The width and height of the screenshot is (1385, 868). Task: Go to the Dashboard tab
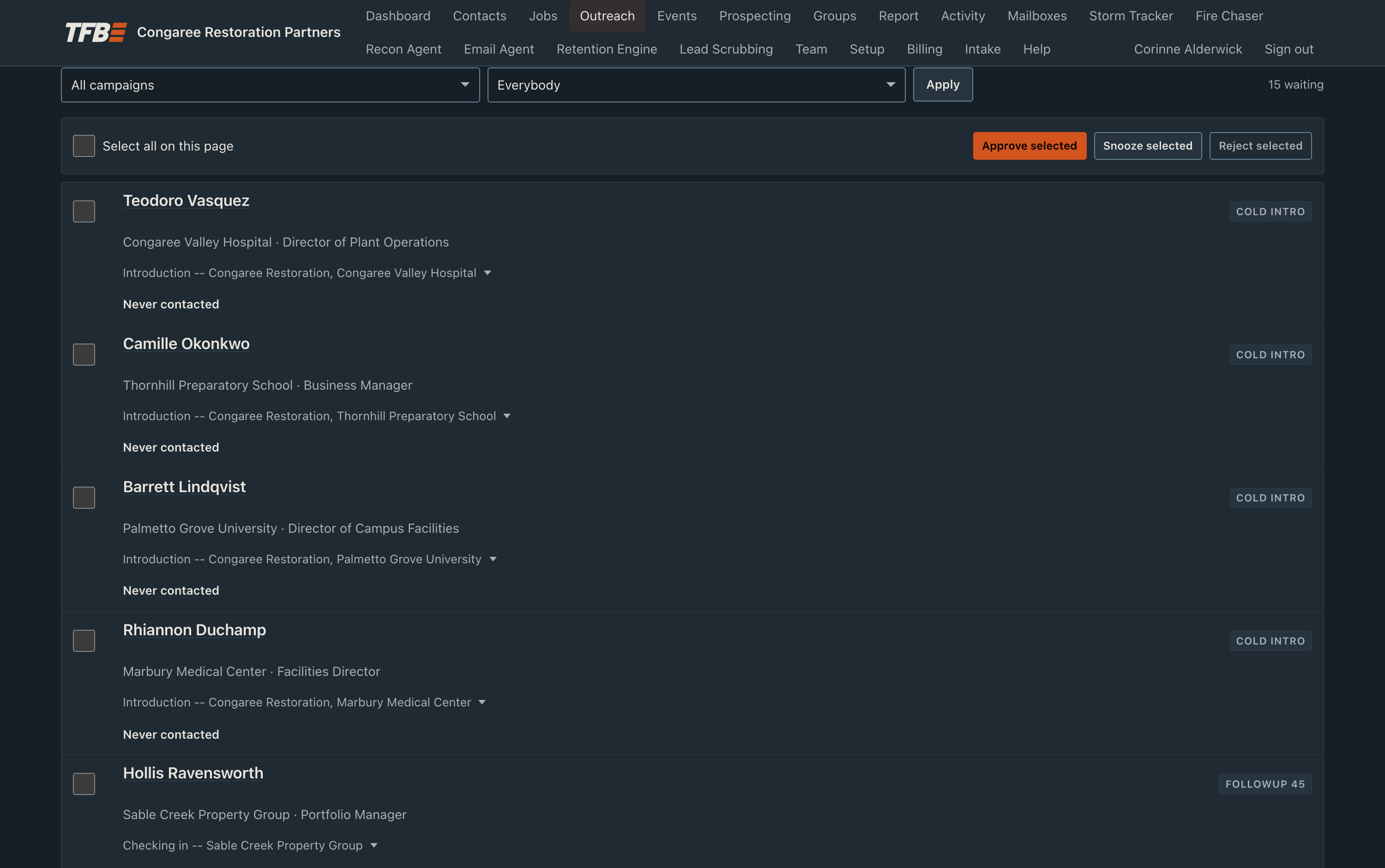[x=398, y=16]
